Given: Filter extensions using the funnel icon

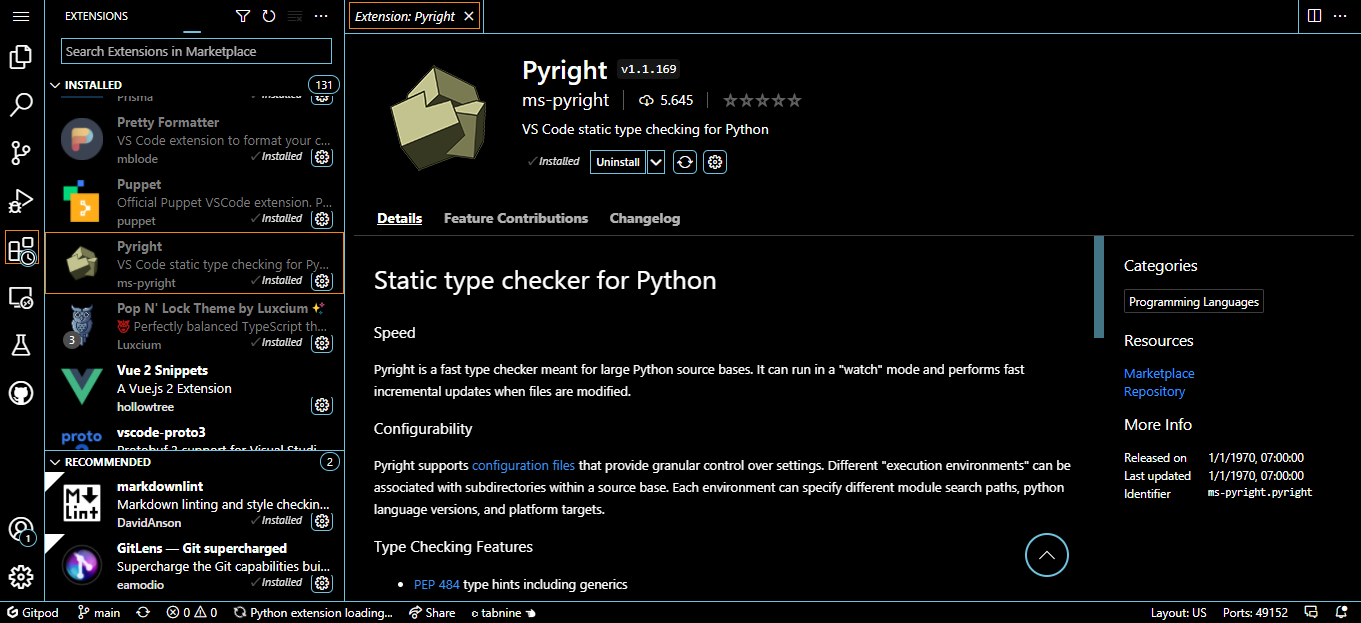Looking at the screenshot, I should coord(243,16).
